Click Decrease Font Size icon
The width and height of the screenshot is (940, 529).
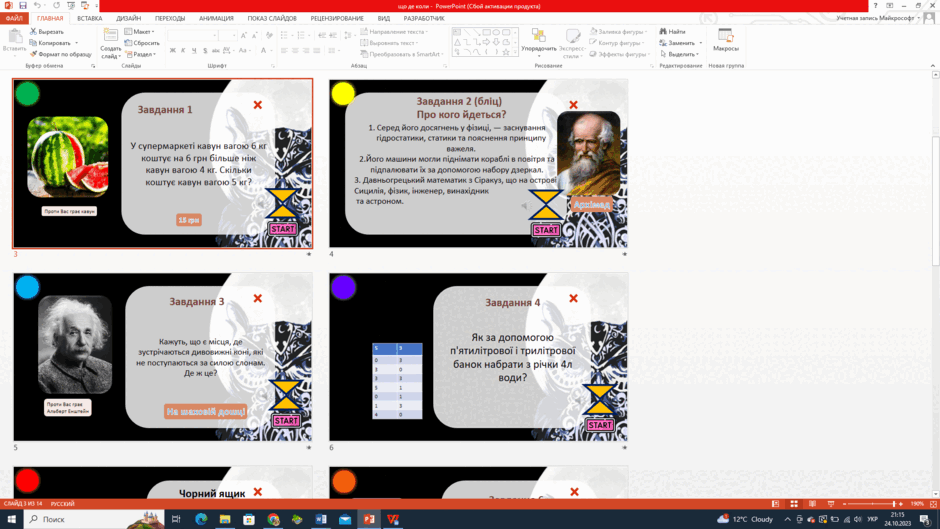click(255, 36)
